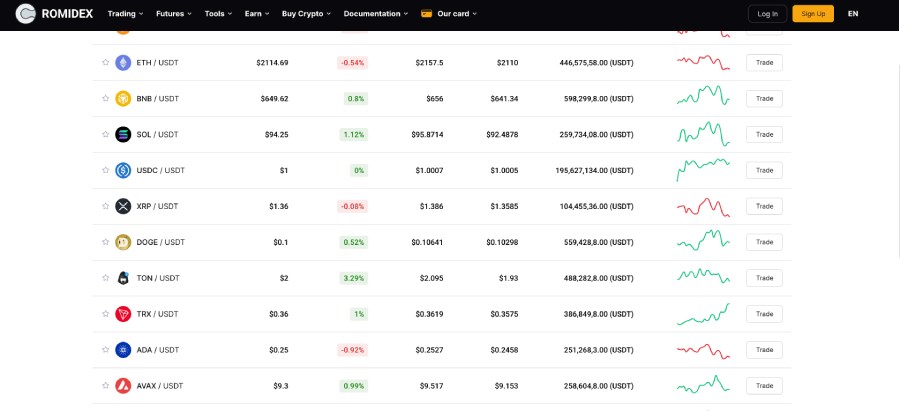Open the BNB sparkline chart
Viewport: 900px width, 411px height.
pyautogui.click(x=703, y=95)
